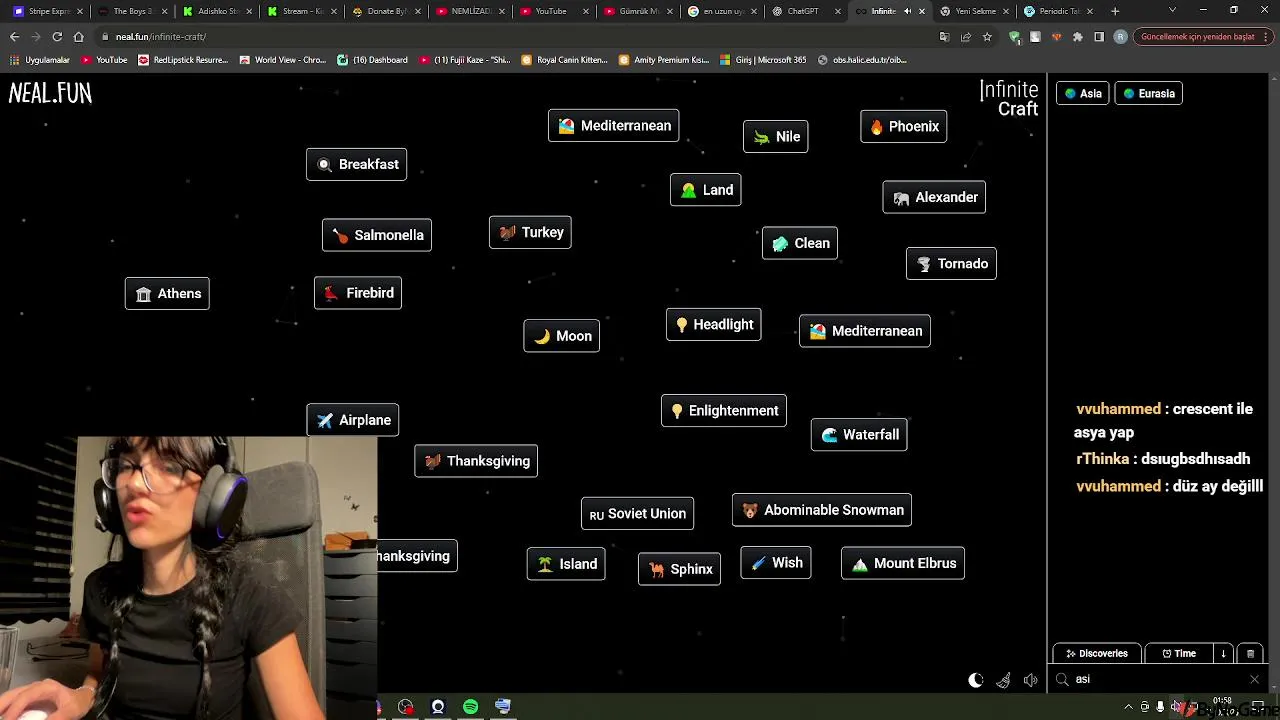This screenshot has width=1280, height=720.
Task: Pick the Mediterranean item next to Nile
Action: [x=614, y=126]
